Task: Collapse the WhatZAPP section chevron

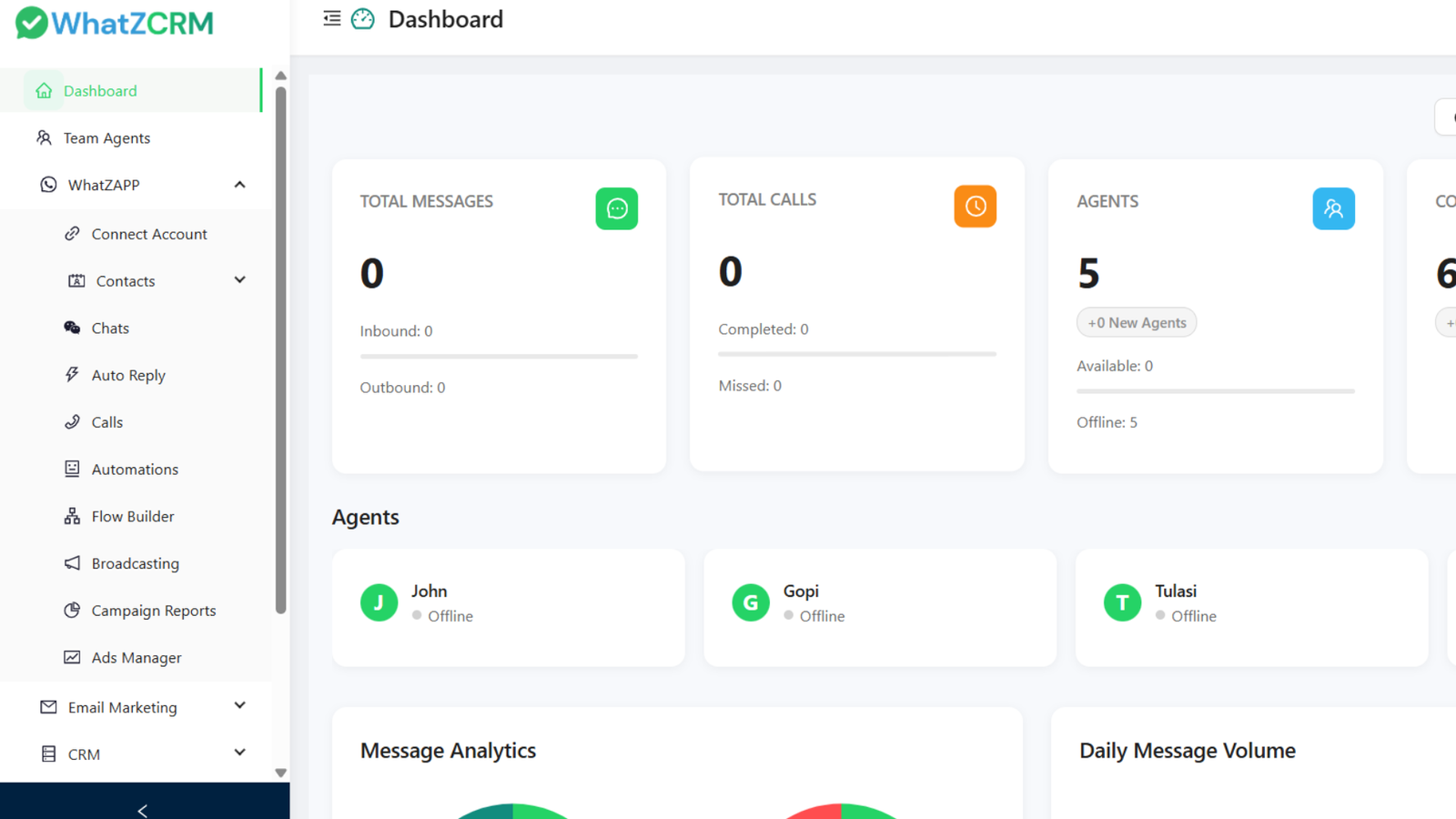Action: 239,185
